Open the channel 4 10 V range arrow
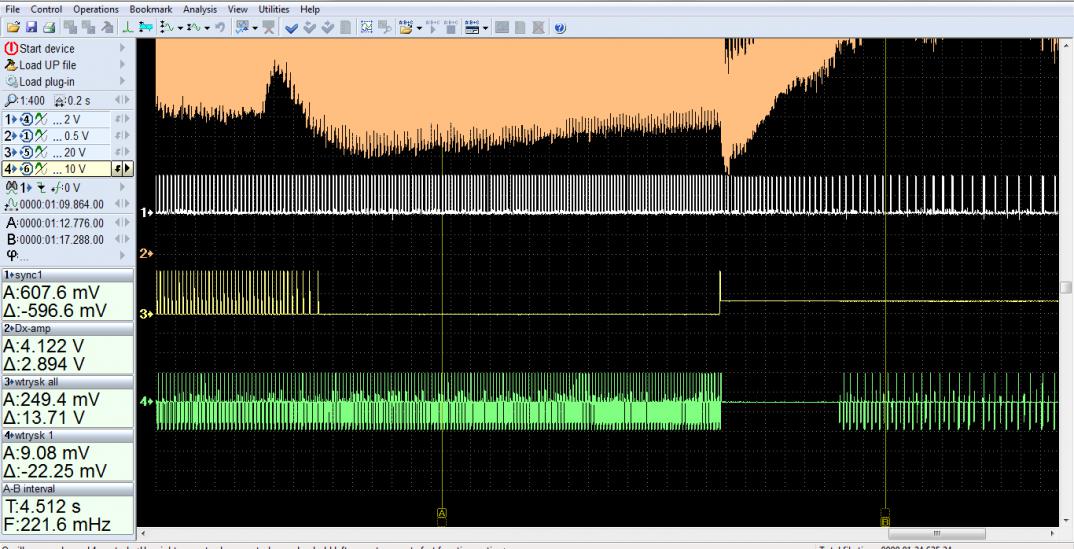The height and width of the screenshot is (549, 1074). (x=127, y=169)
